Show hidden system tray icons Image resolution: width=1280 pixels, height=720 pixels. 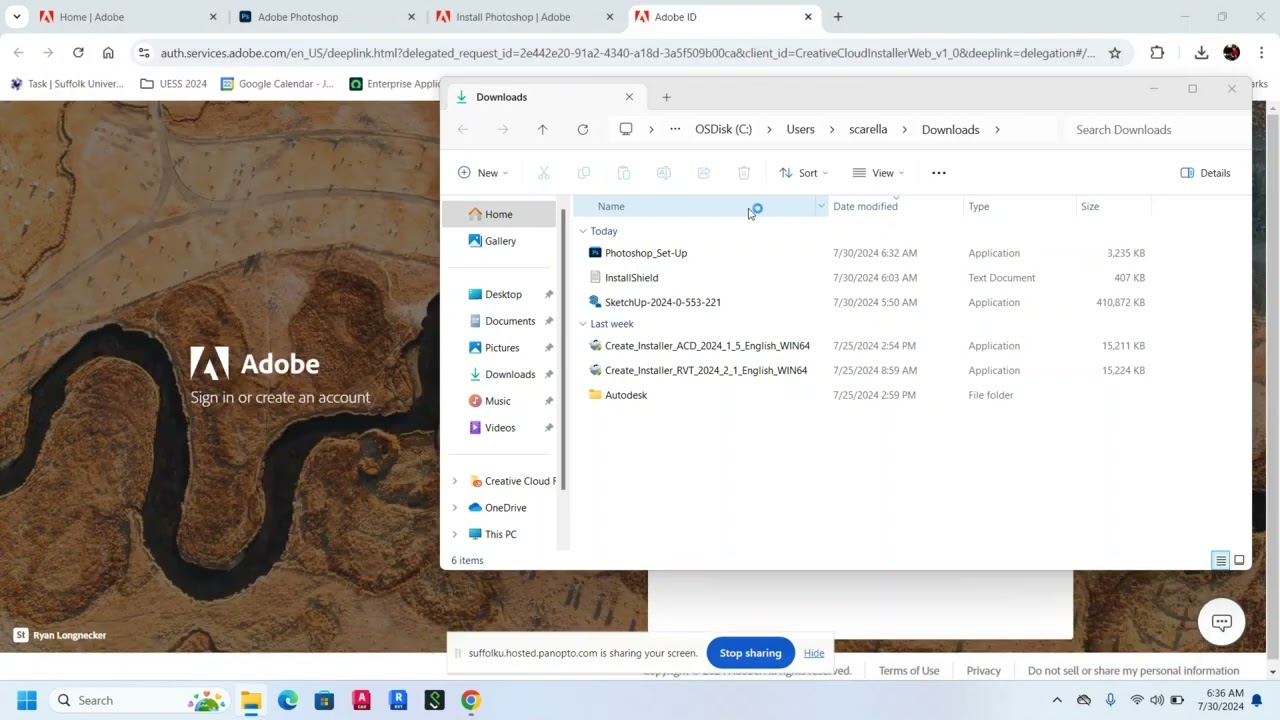(1057, 700)
